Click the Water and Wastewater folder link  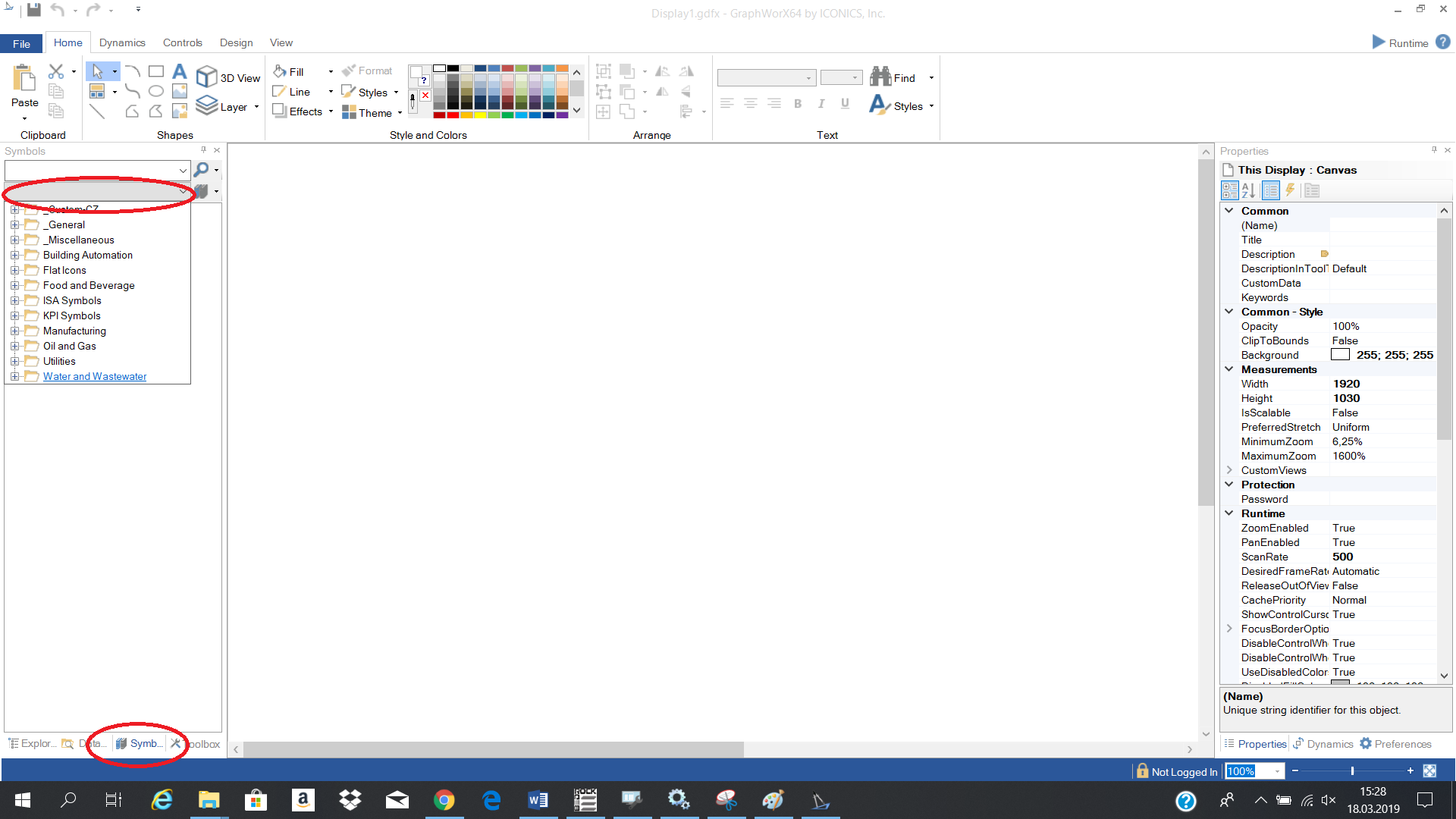tap(95, 376)
